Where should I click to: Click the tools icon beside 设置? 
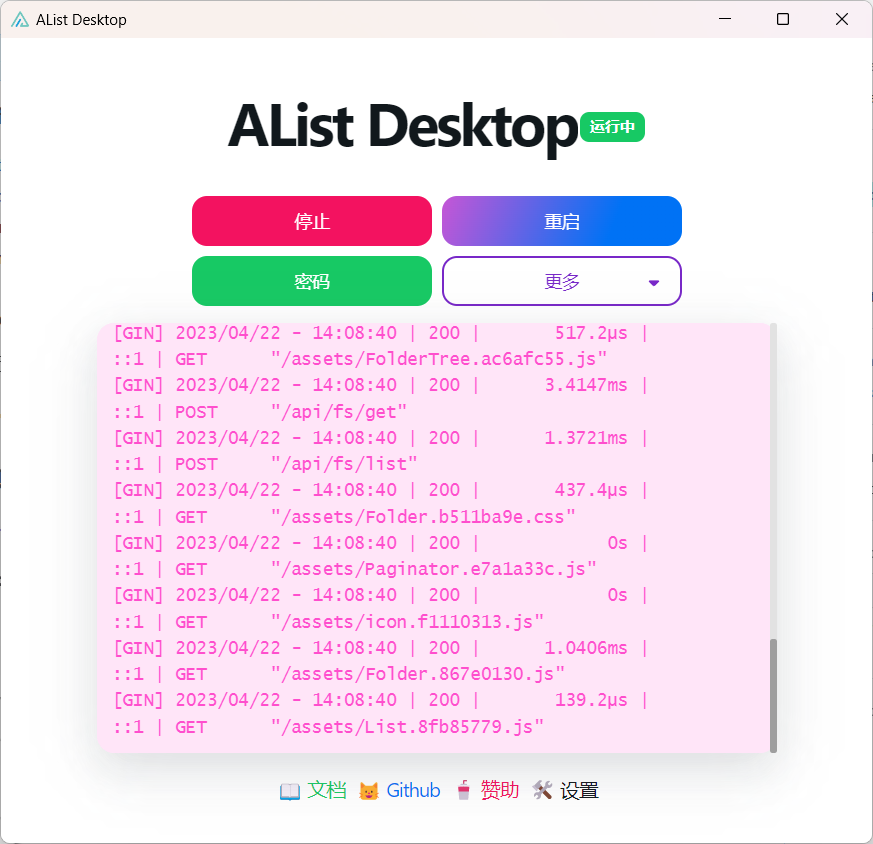[x=542, y=790]
